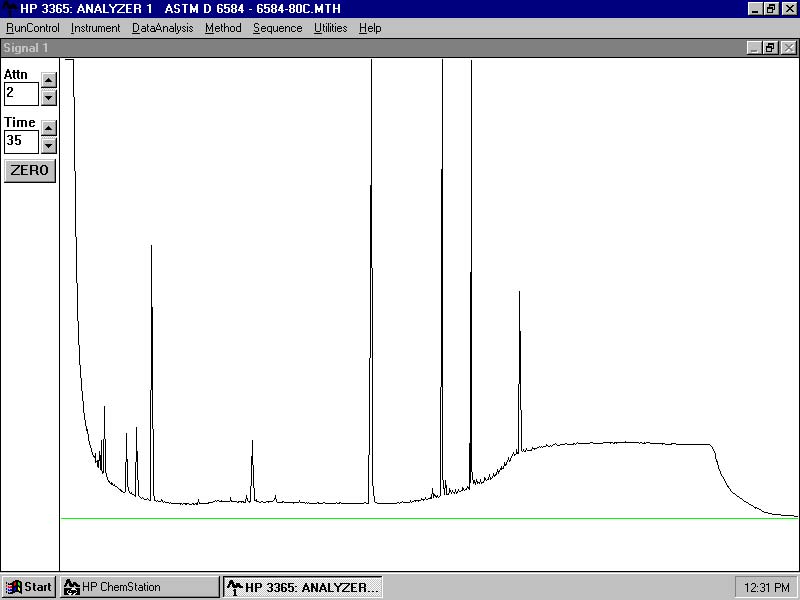
Task: Click the application icon in title bar
Action: click(9, 9)
